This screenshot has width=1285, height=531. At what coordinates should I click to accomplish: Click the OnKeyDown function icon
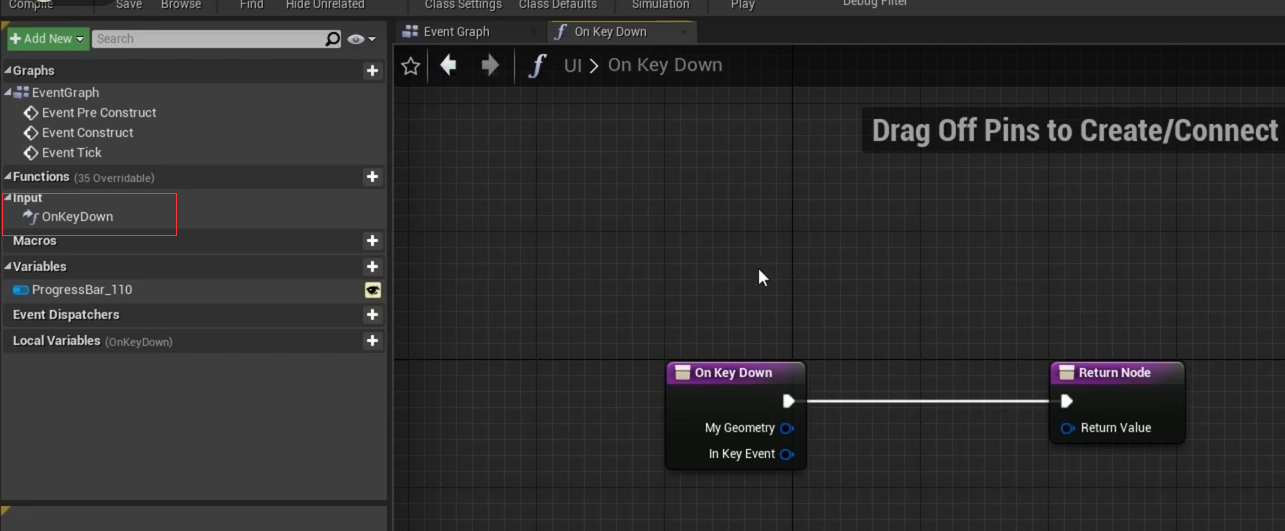click(x=30, y=217)
